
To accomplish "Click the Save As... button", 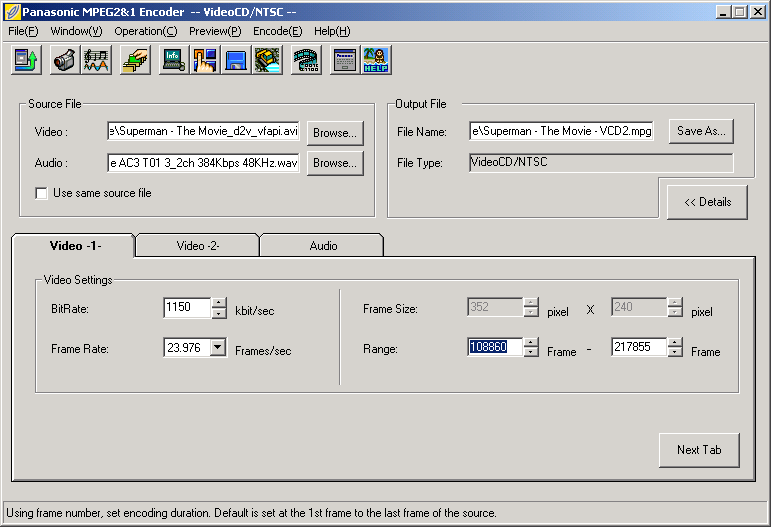I will coord(701,131).
